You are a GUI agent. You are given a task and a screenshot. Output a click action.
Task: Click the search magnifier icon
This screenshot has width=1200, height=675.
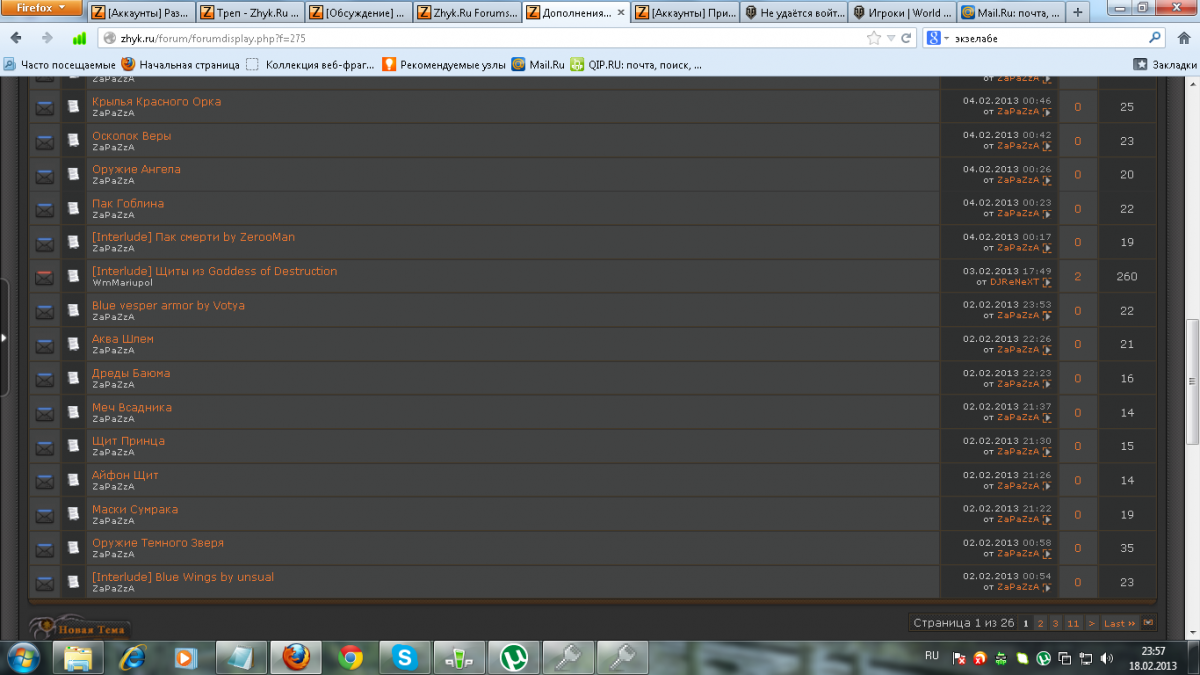(1155, 38)
